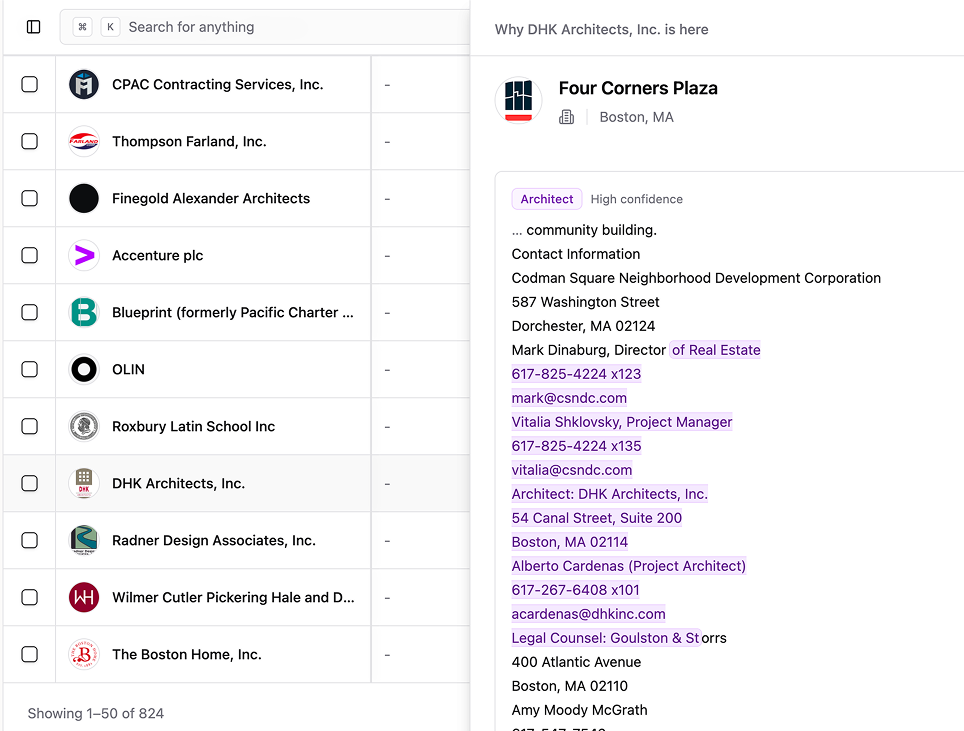The height and width of the screenshot is (731, 964).
Task: Open Blueprint (formerly Pacific Charter company
Action: 233,312
